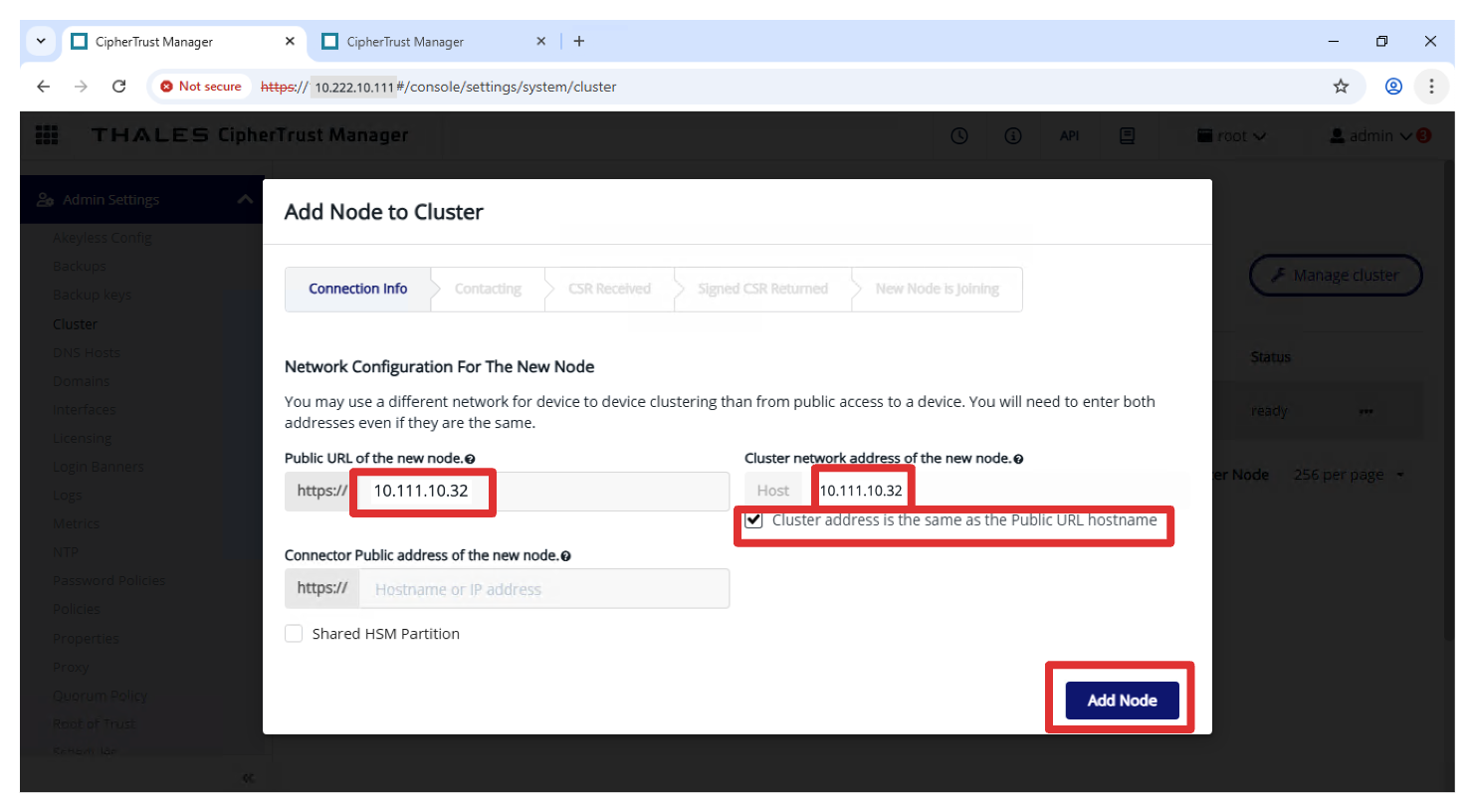Expand the tab search dropdown arrow
This screenshot has height=812, width=1474.
click(41, 42)
